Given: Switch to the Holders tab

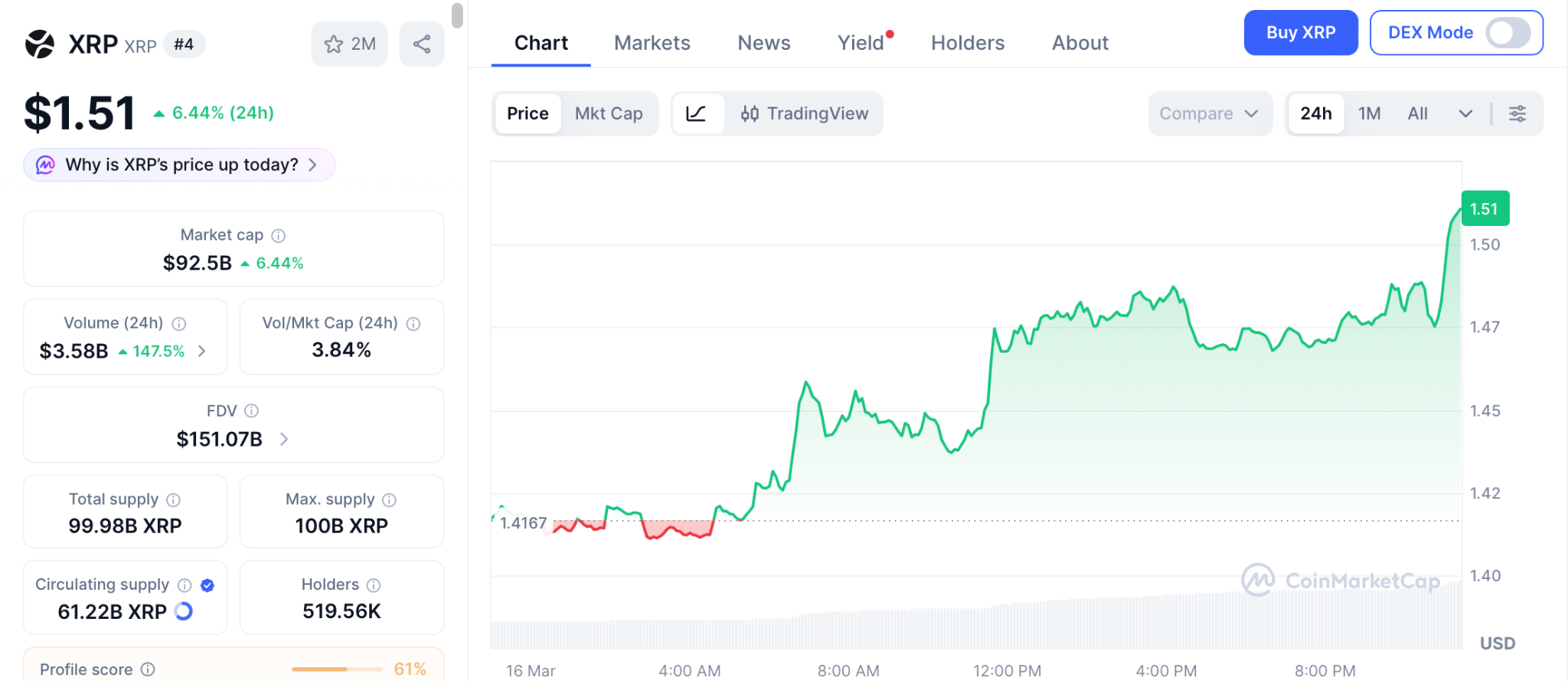Looking at the screenshot, I should (x=968, y=43).
